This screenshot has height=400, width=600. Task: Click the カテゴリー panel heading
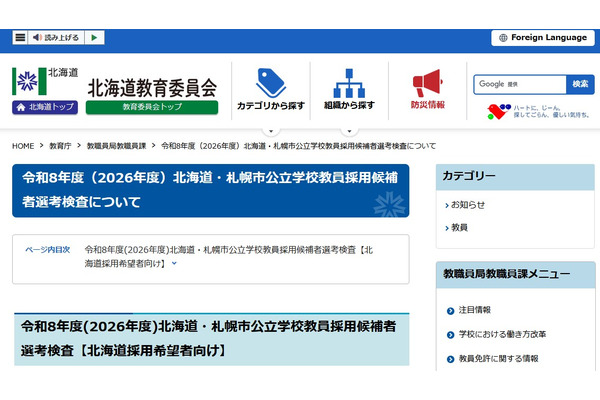point(515,177)
